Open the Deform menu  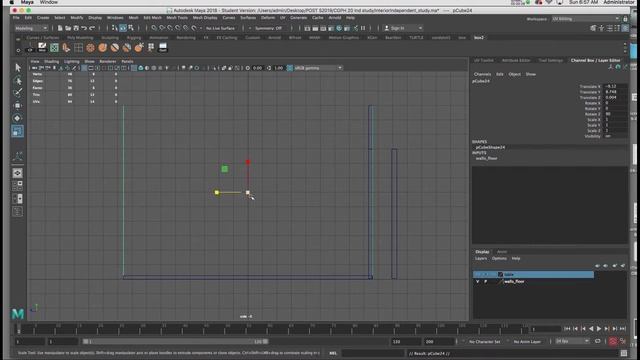(268, 18)
